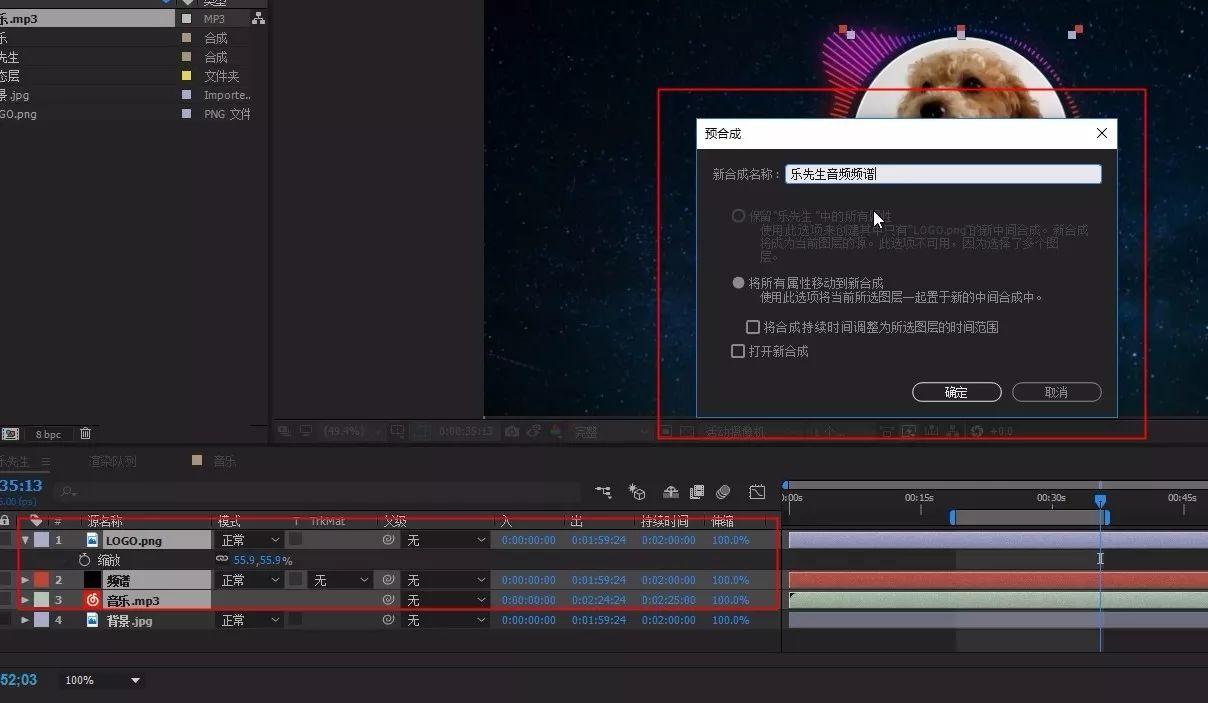Toggle preserve transparency box for 频谱 layer
Viewport: 1208px width, 703px height.
pyautogui.click(x=295, y=580)
